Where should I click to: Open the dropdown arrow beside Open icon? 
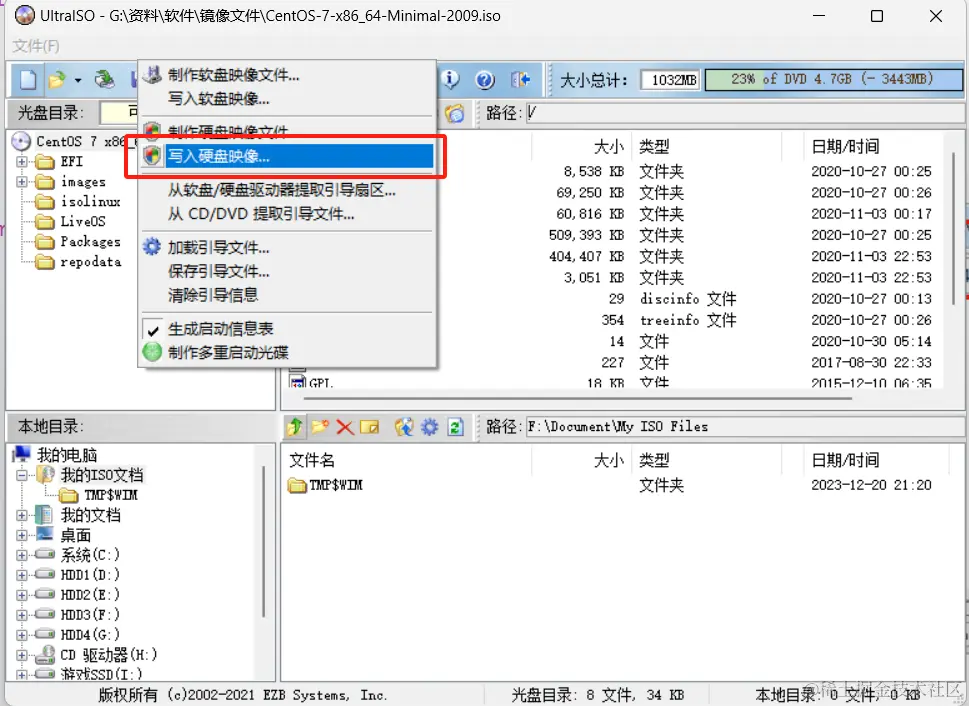pyautogui.click(x=78, y=80)
